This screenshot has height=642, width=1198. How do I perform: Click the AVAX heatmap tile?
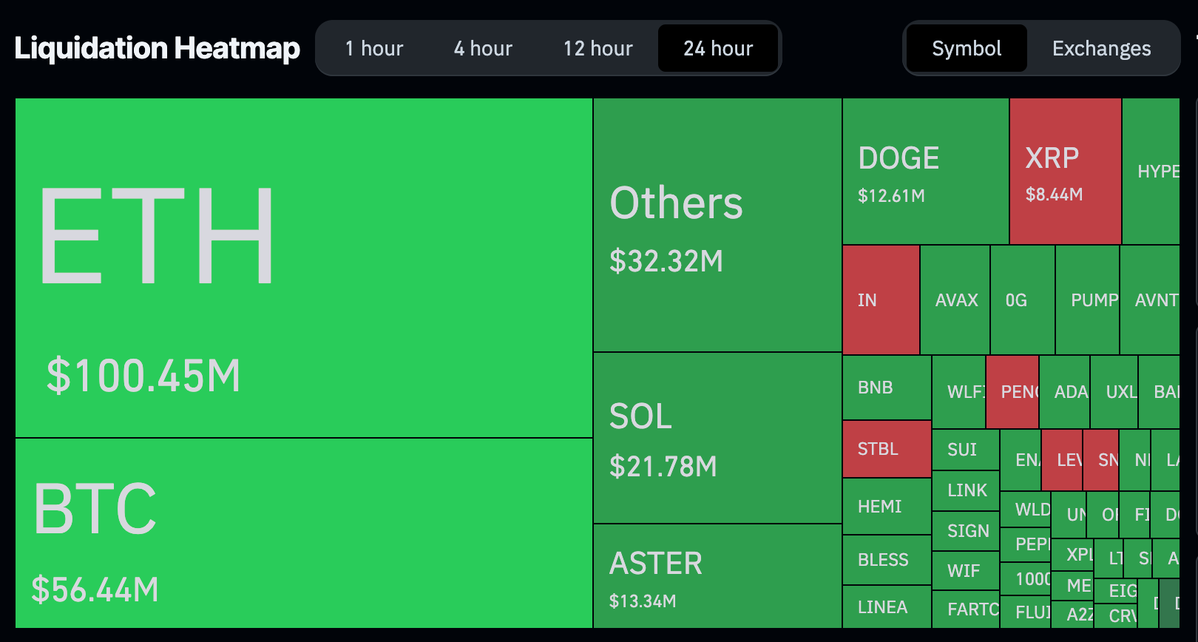tap(955, 300)
